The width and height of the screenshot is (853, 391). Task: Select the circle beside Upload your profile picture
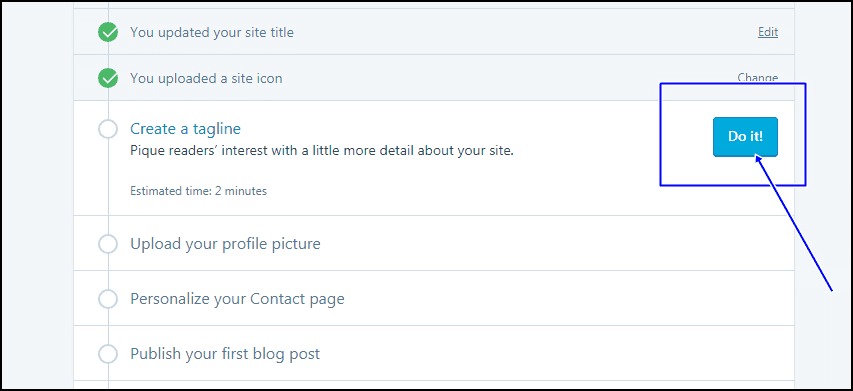pyautogui.click(x=108, y=244)
